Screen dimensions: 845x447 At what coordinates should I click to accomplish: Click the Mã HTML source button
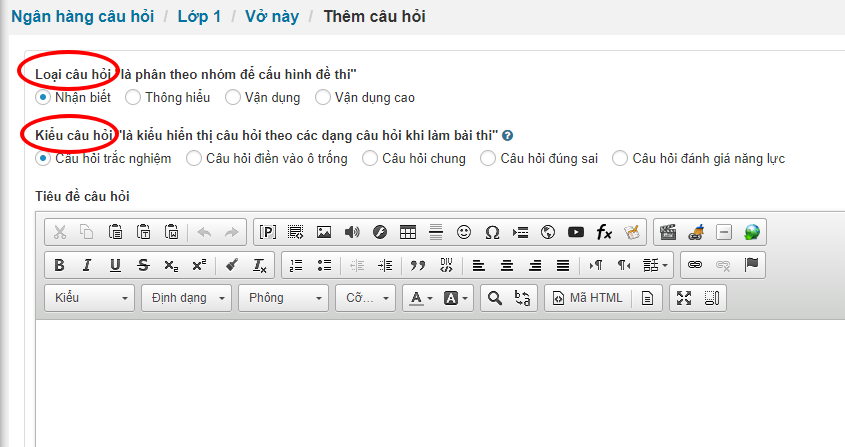coord(587,298)
